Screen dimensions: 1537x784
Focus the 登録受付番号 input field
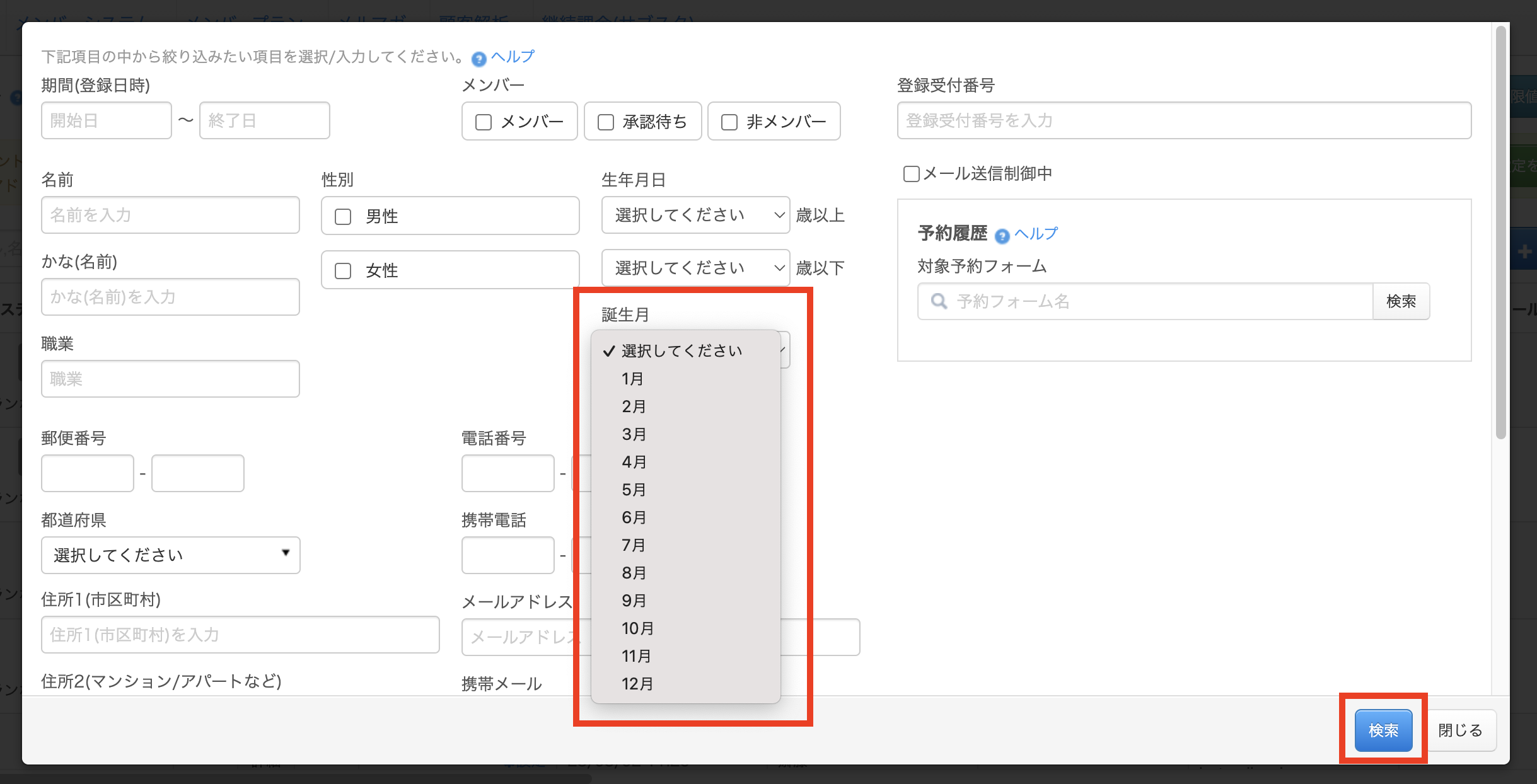[1183, 120]
